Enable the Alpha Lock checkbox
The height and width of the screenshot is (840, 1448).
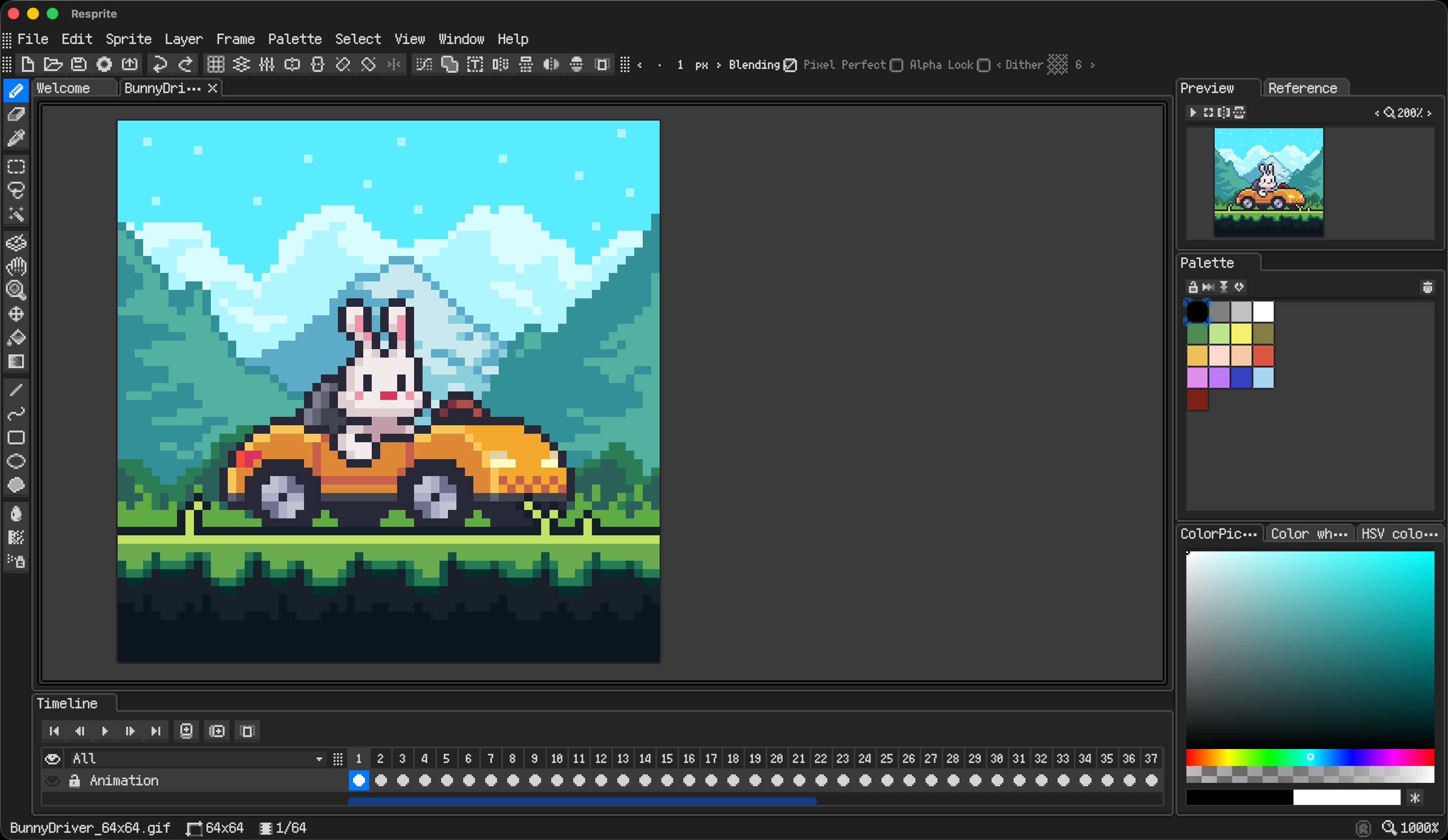[983, 65]
